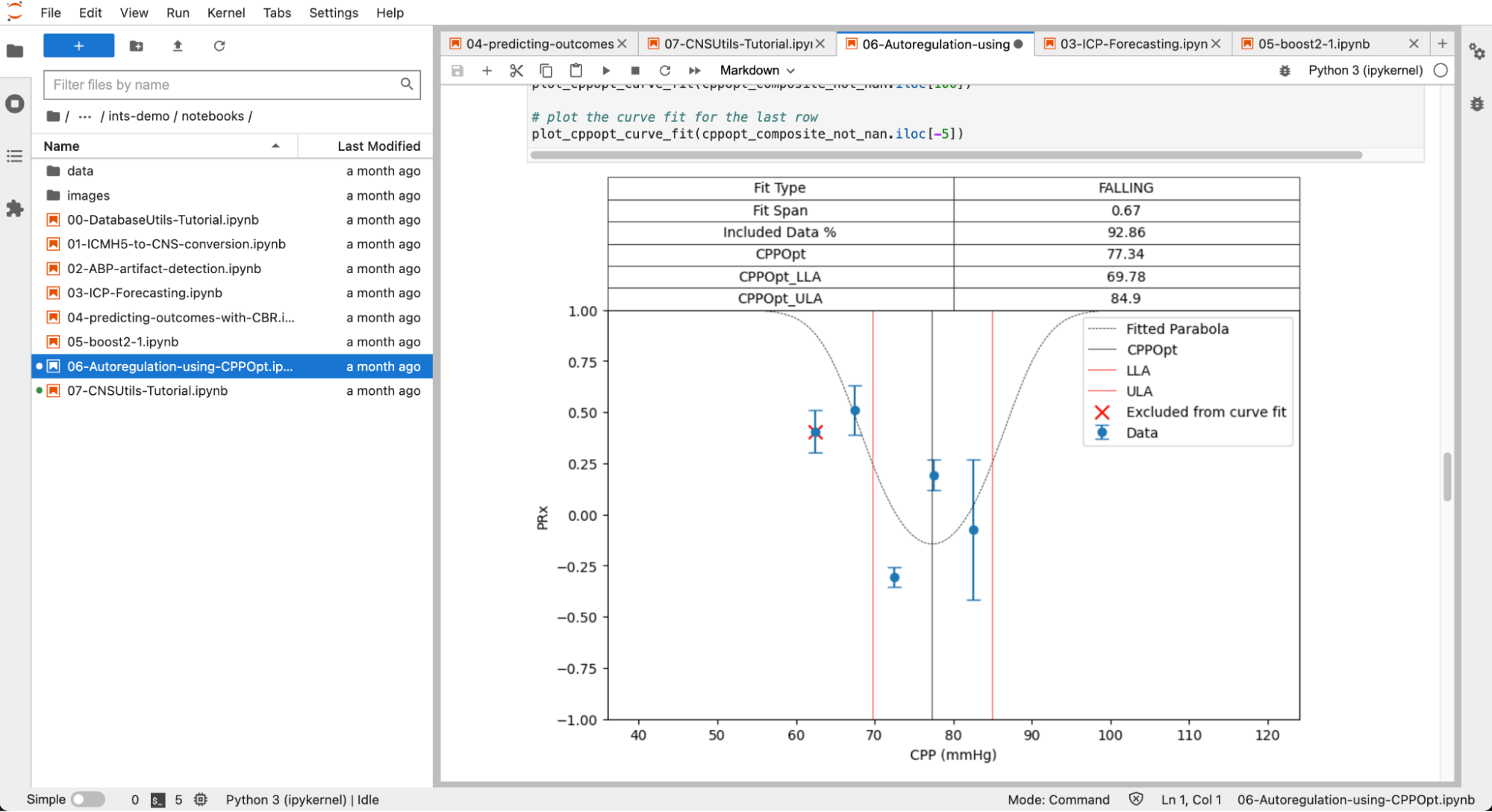
Task: Click the cut cell scissors icon
Action: click(516, 70)
